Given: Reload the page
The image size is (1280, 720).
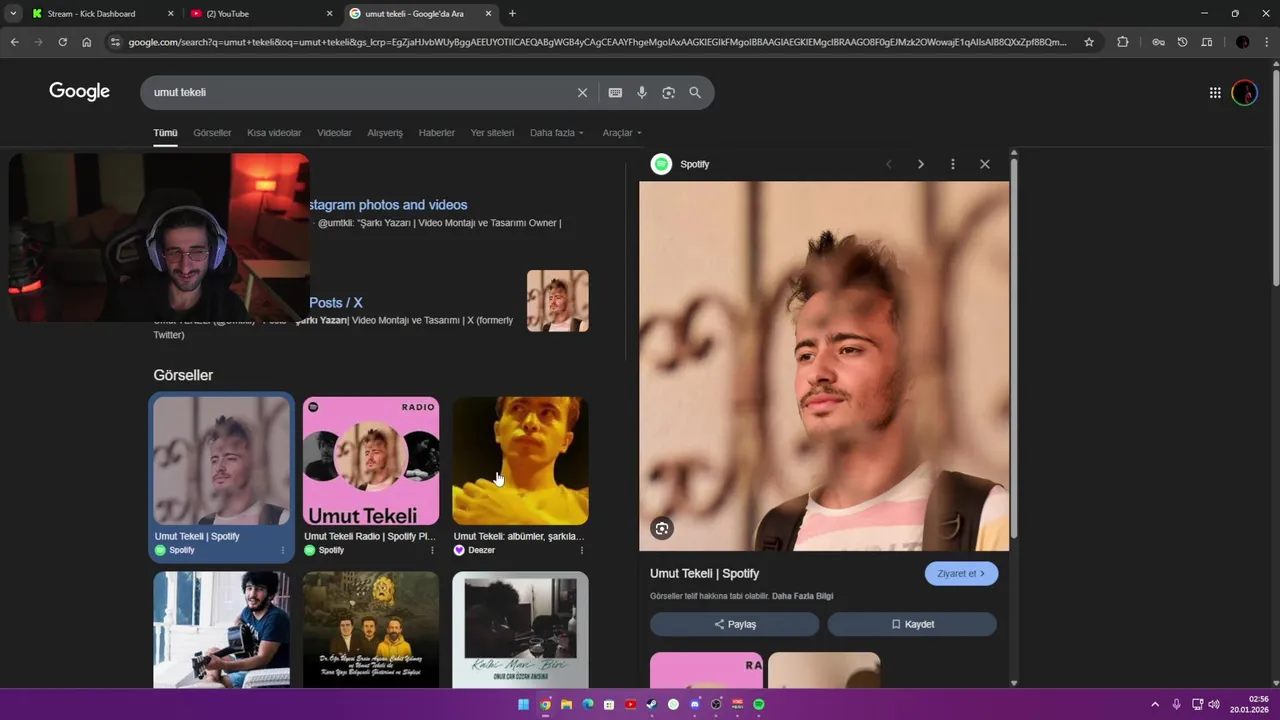Looking at the screenshot, I should click(x=62, y=42).
